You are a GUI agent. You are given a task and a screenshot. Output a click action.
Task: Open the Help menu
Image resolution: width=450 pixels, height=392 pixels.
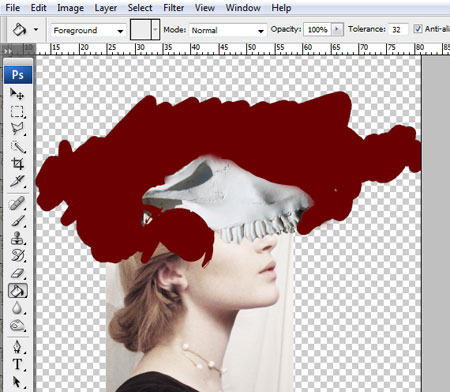(281, 8)
